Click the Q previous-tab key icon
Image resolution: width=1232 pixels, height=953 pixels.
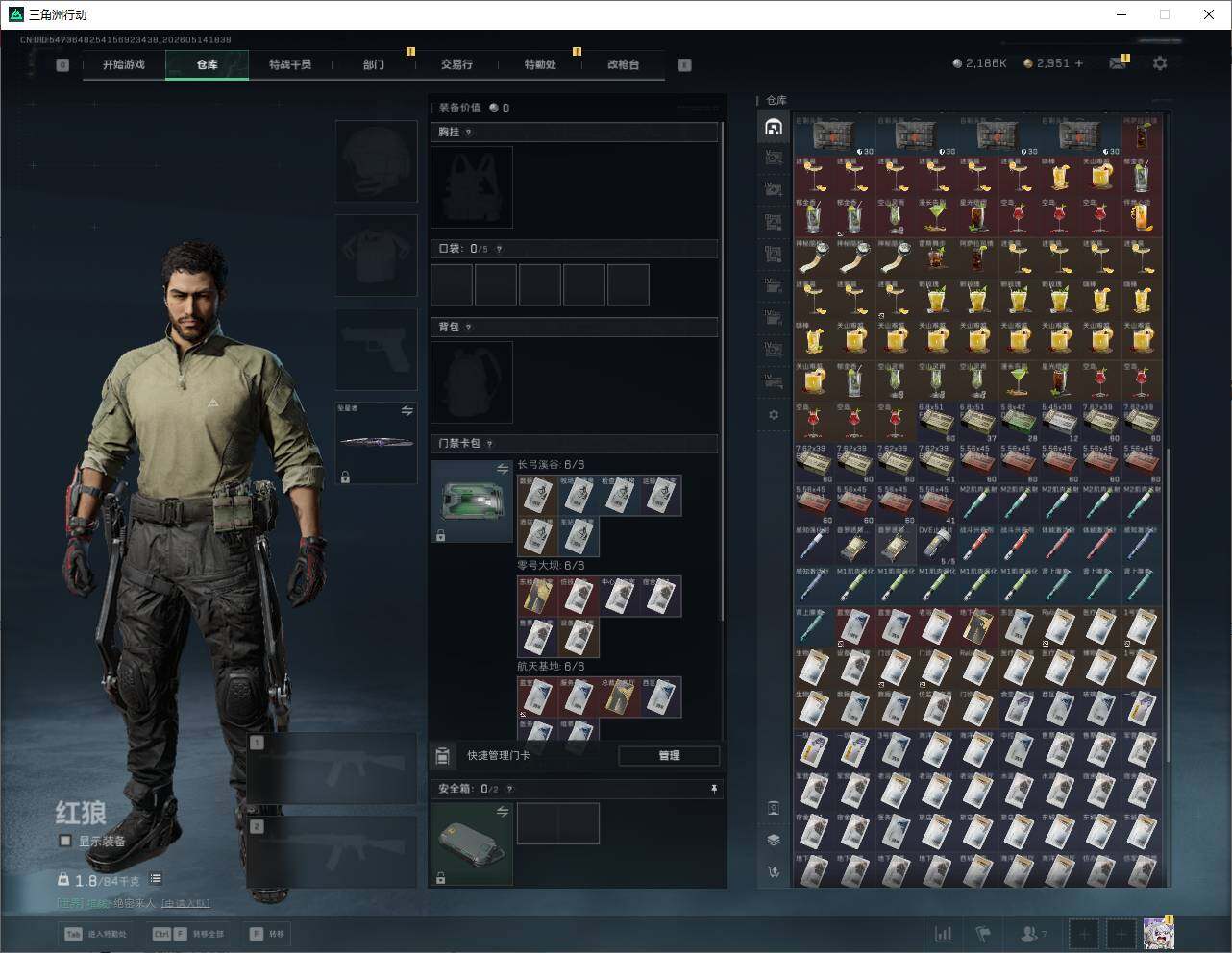pyautogui.click(x=62, y=65)
